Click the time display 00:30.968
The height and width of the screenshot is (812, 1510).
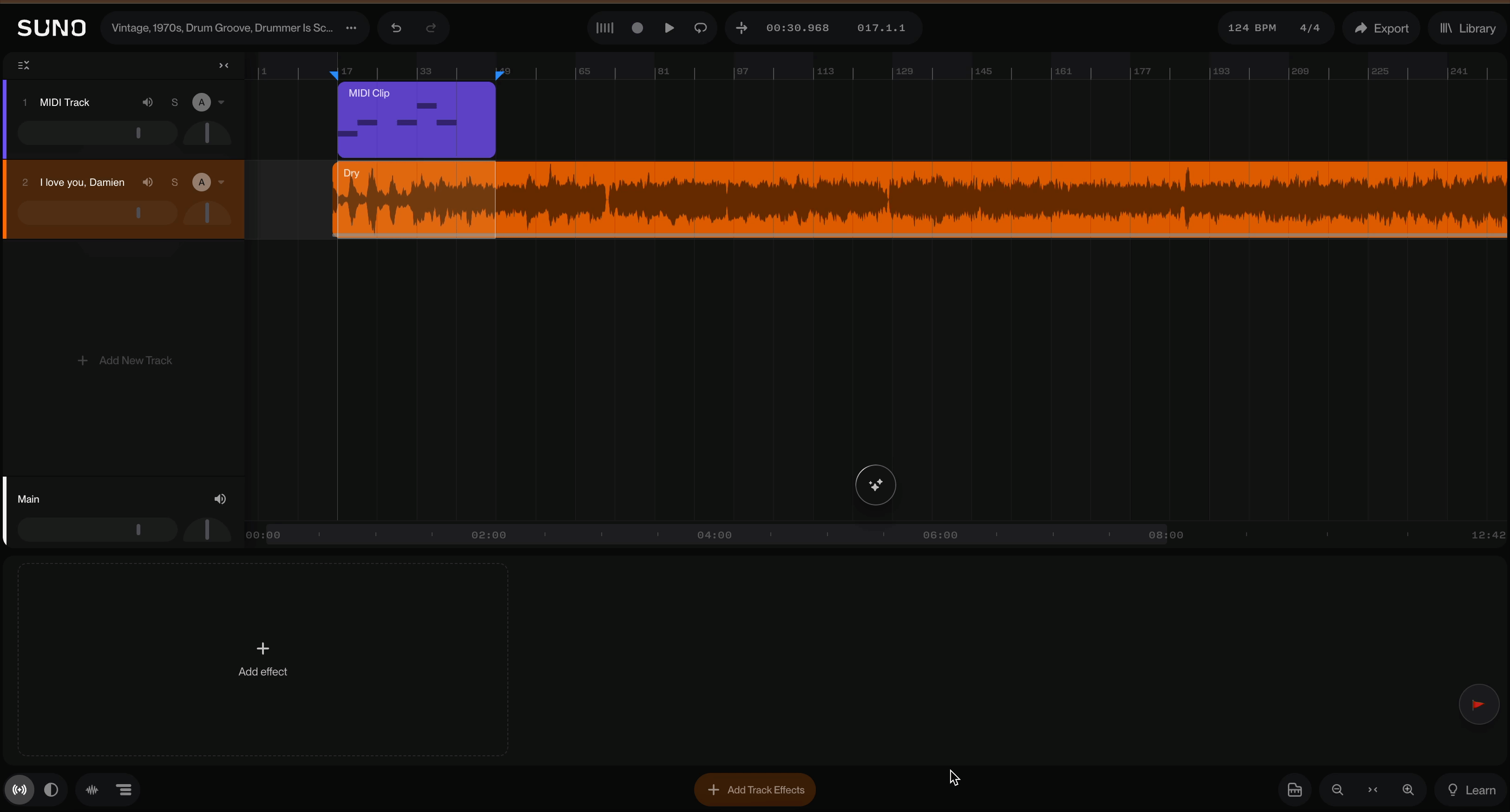[797, 27]
